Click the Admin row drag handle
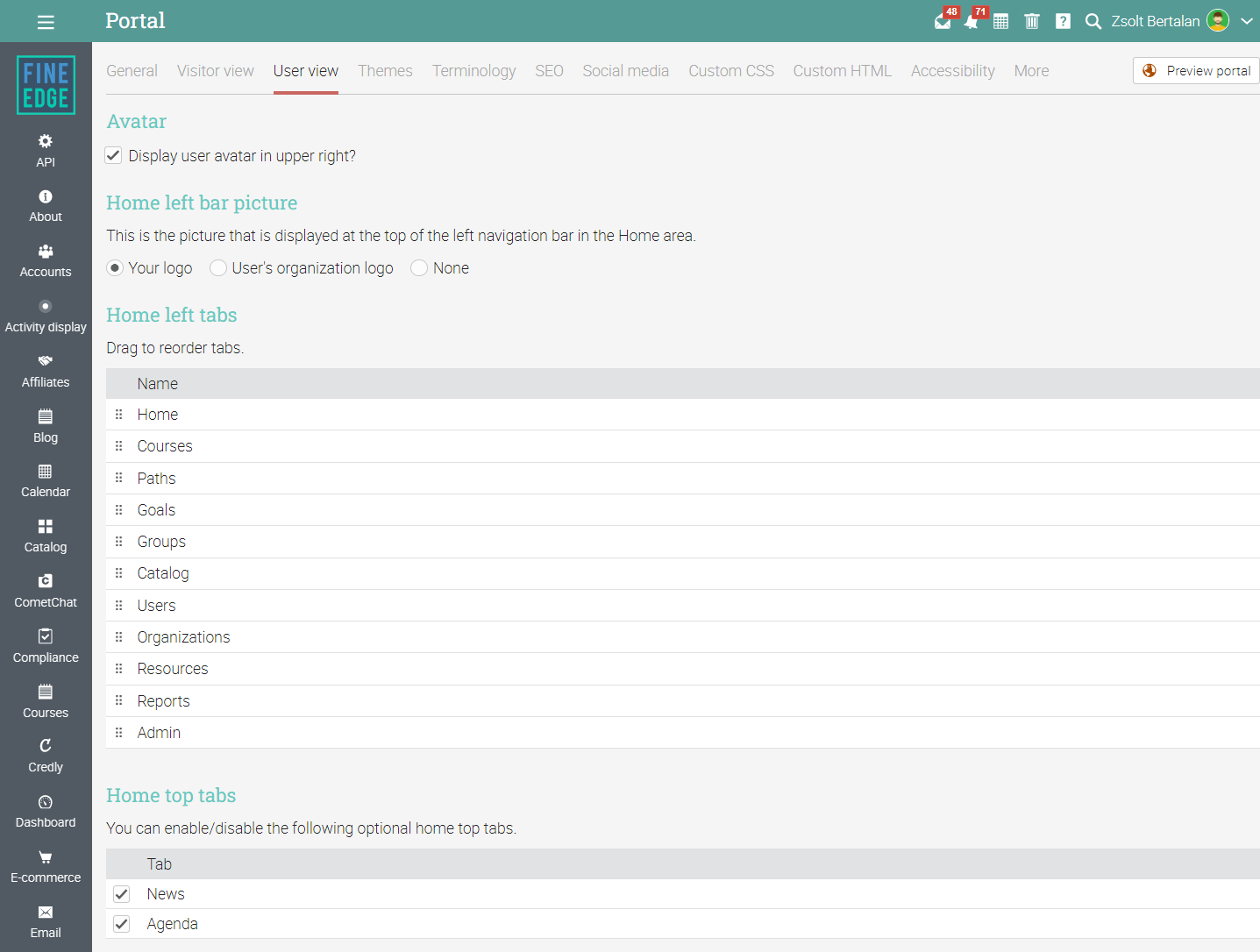 point(119,732)
